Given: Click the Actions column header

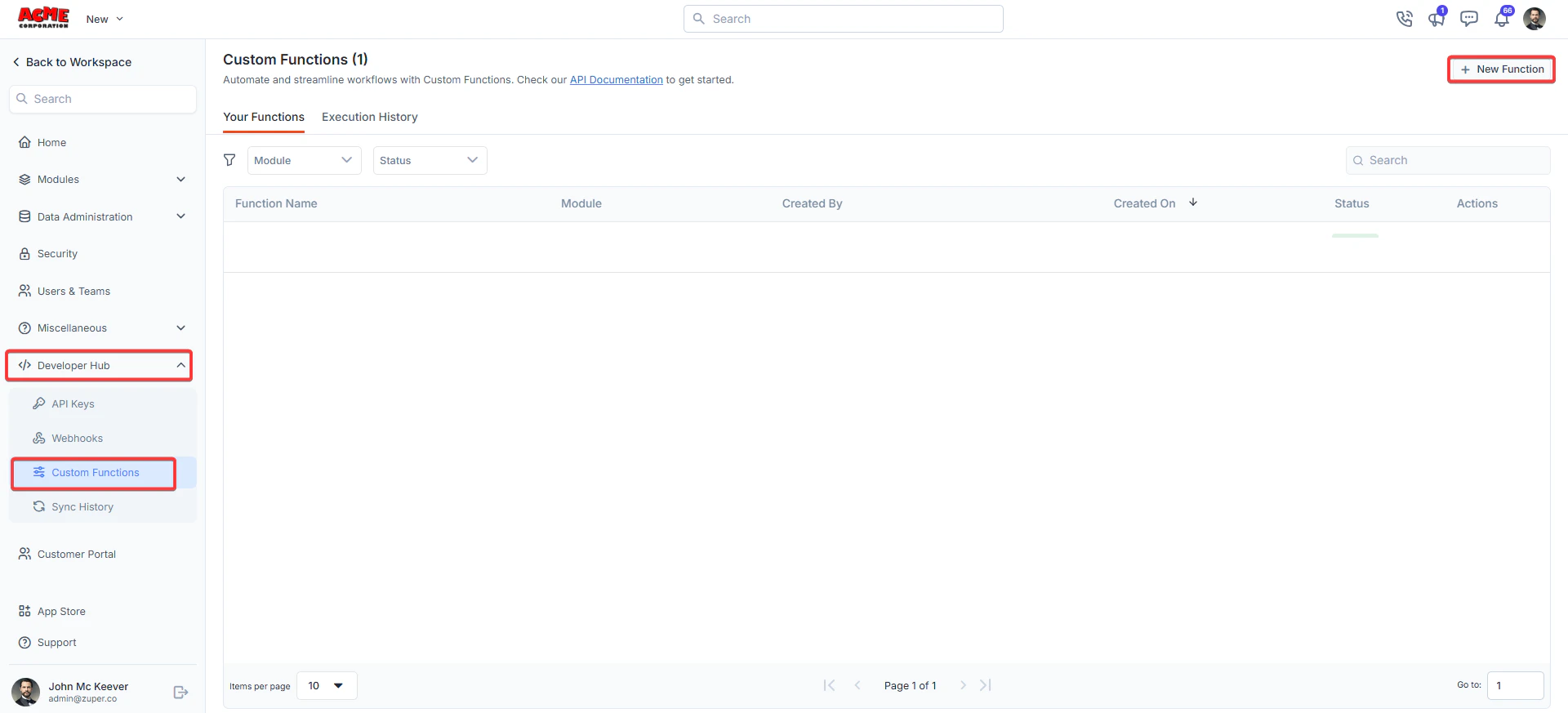Looking at the screenshot, I should [x=1477, y=203].
